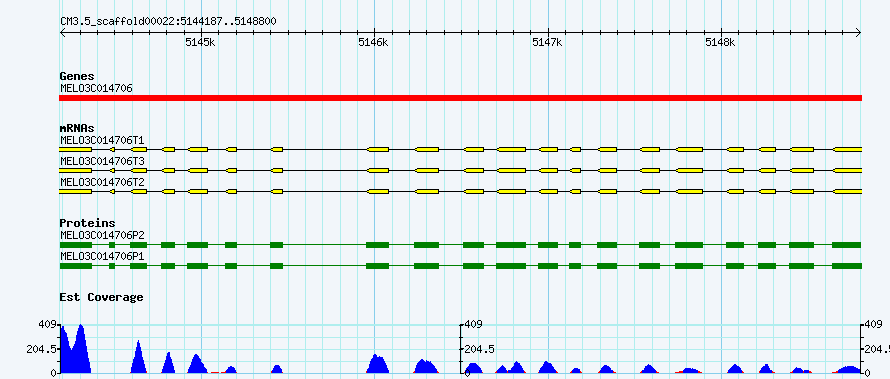Click the 5146k ruler label
Screen dimensions: 890x379
pyautogui.click(x=373, y=42)
